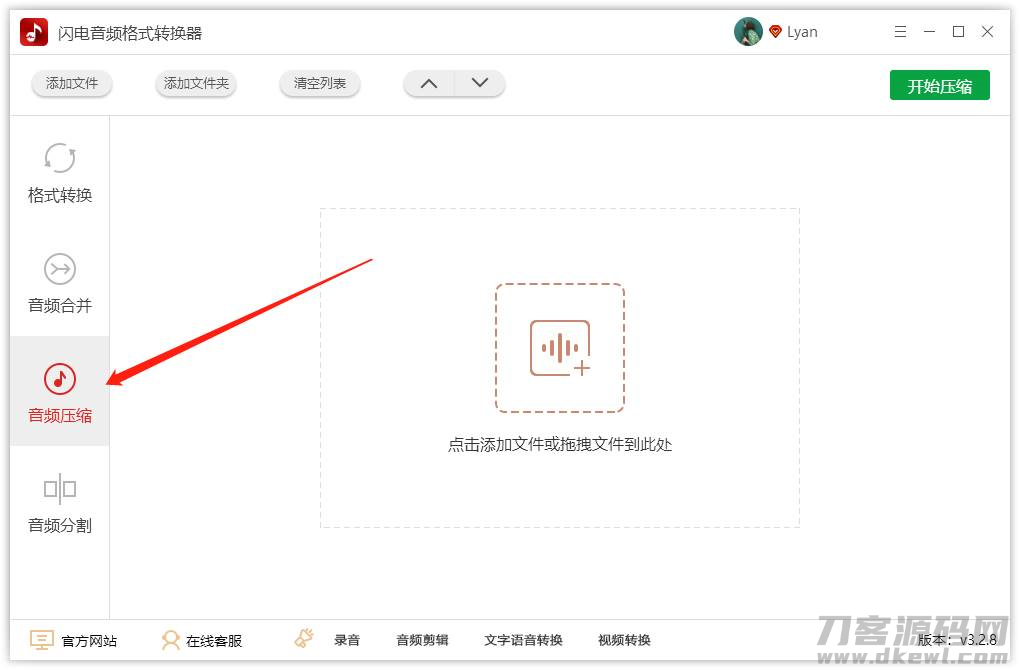Image resolution: width=1020 pixels, height=670 pixels.
Task: Click the monitor icon beside 官方网站
Action: point(42,640)
